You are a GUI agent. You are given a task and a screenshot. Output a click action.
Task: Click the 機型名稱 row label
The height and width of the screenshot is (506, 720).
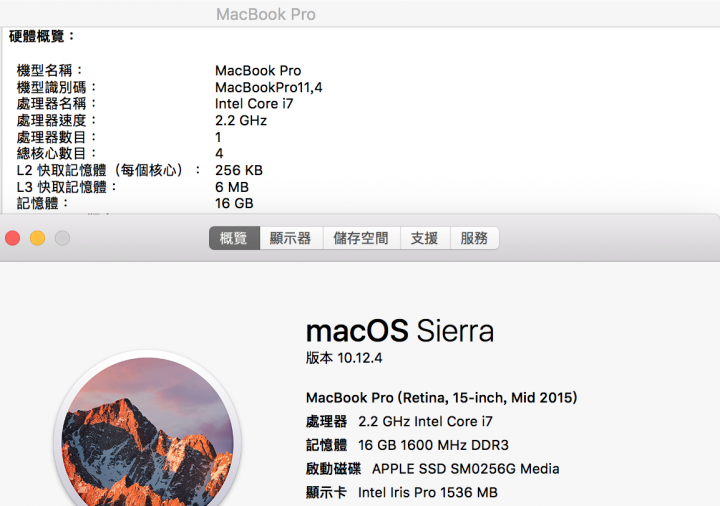[x=49, y=71]
